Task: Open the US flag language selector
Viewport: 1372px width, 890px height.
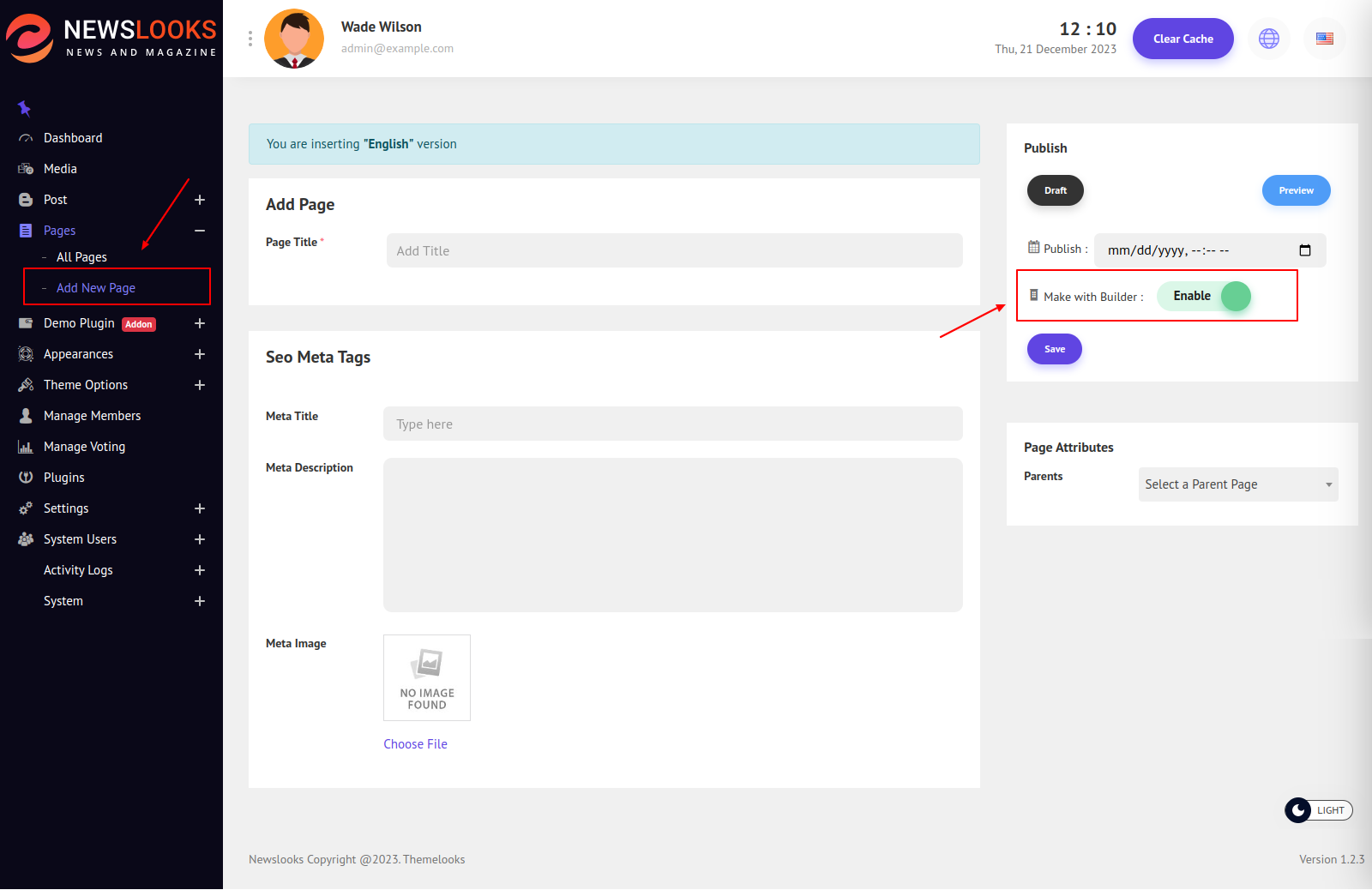Action: pos(1324,39)
